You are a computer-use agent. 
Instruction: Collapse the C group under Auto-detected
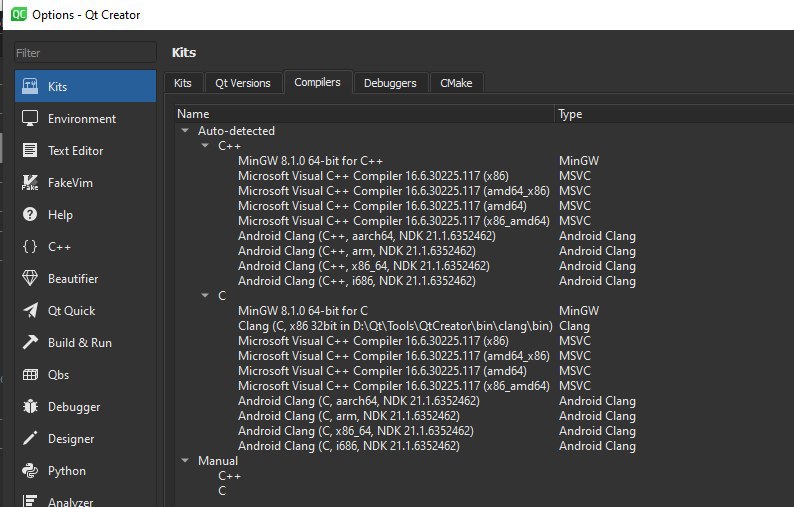[205, 295]
